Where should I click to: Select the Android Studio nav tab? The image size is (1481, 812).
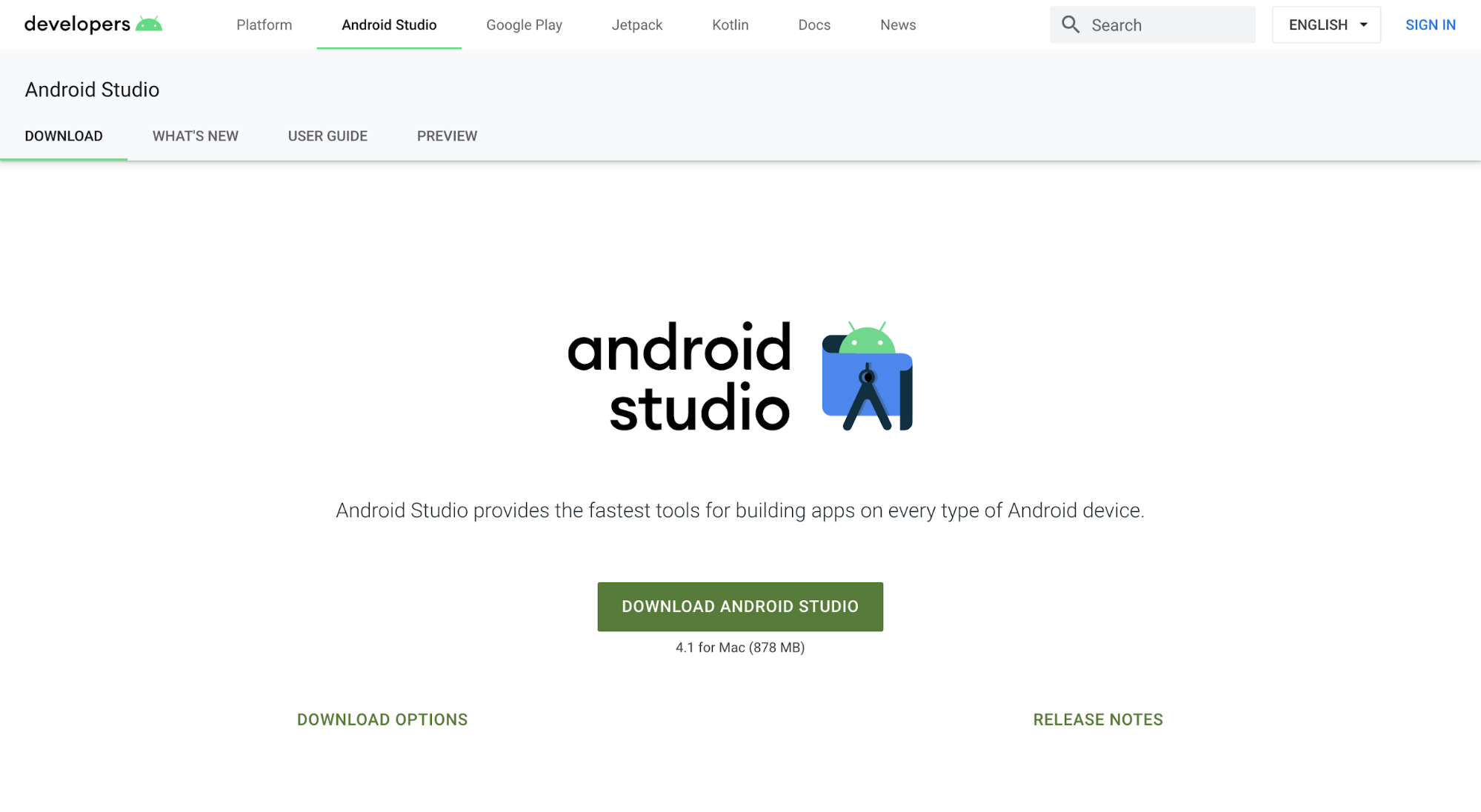[x=389, y=24]
